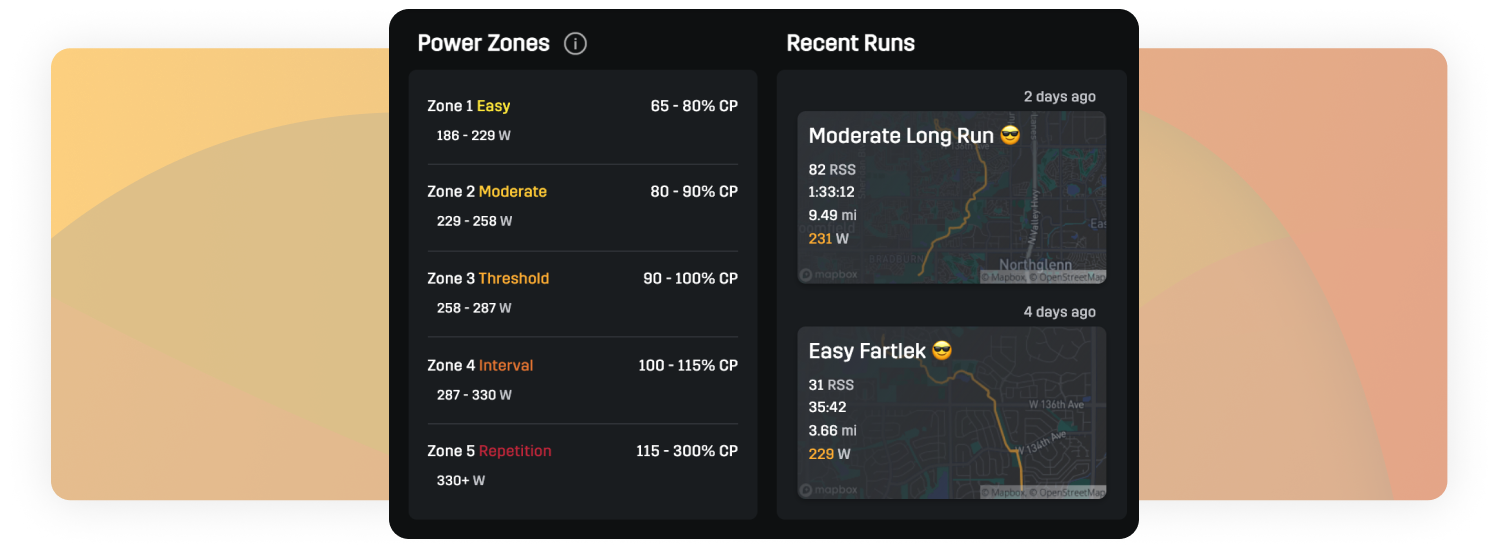Image resolution: width=1499 pixels, height=554 pixels.
Task: Open the Moderate Long Run title
Action: click(x=901, y=135)
